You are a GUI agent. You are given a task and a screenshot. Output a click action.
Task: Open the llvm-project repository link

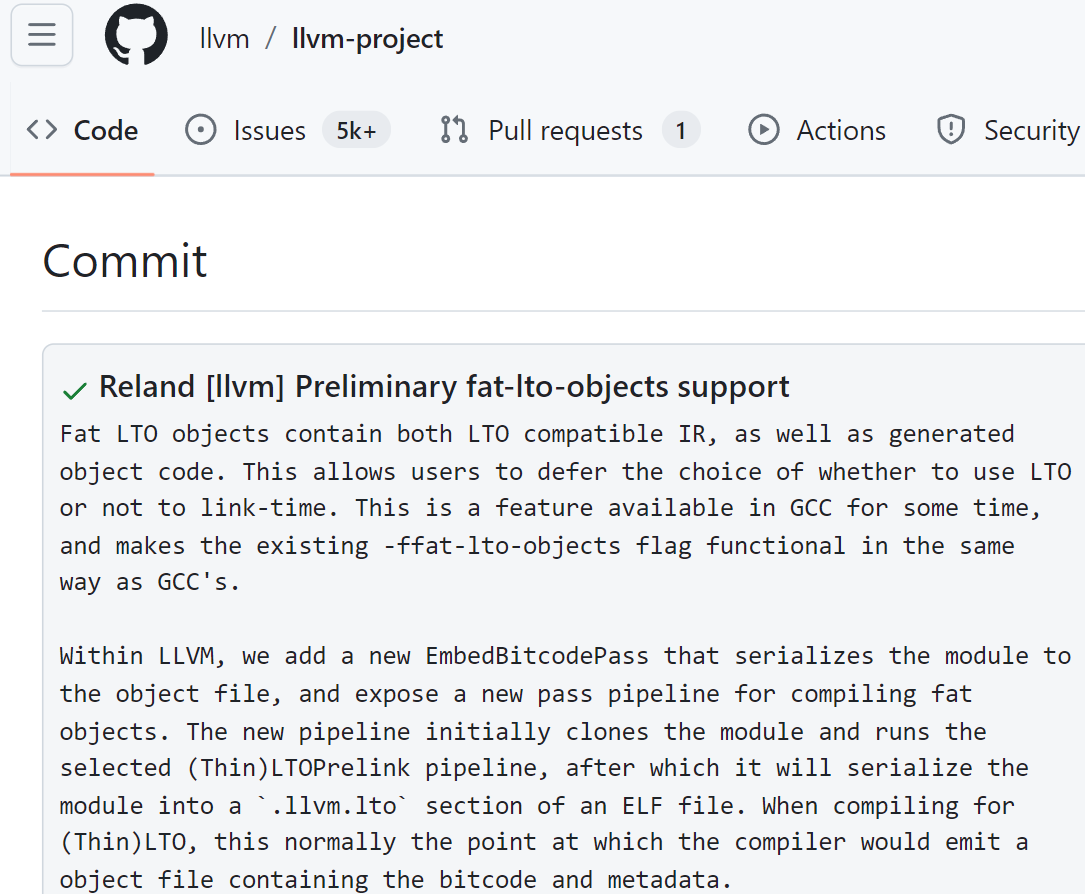[366, 37]
